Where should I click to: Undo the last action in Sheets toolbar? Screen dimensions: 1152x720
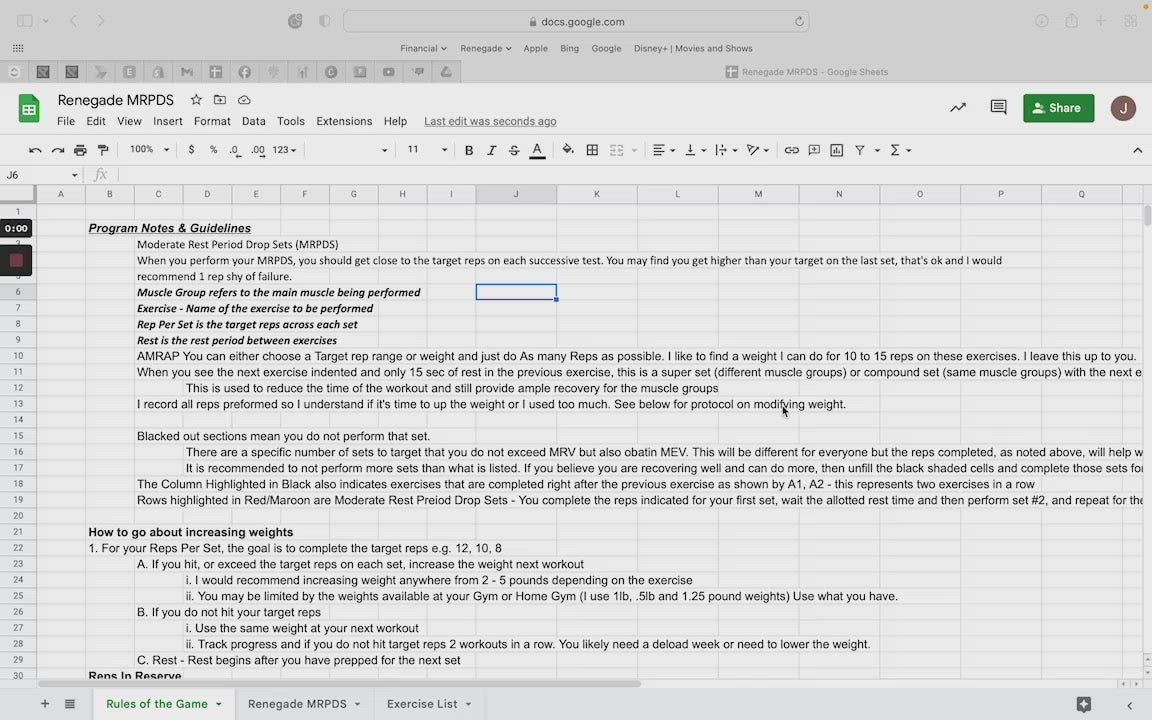tap(35, 150)
